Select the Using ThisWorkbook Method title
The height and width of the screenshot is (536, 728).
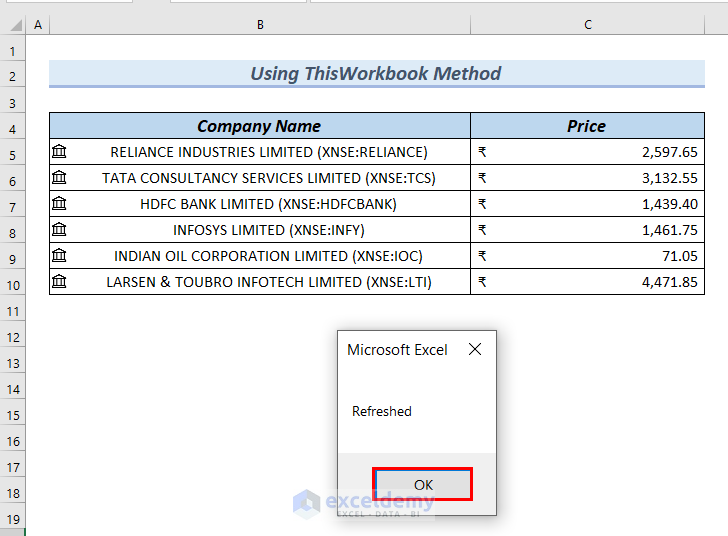coord(377,73)
